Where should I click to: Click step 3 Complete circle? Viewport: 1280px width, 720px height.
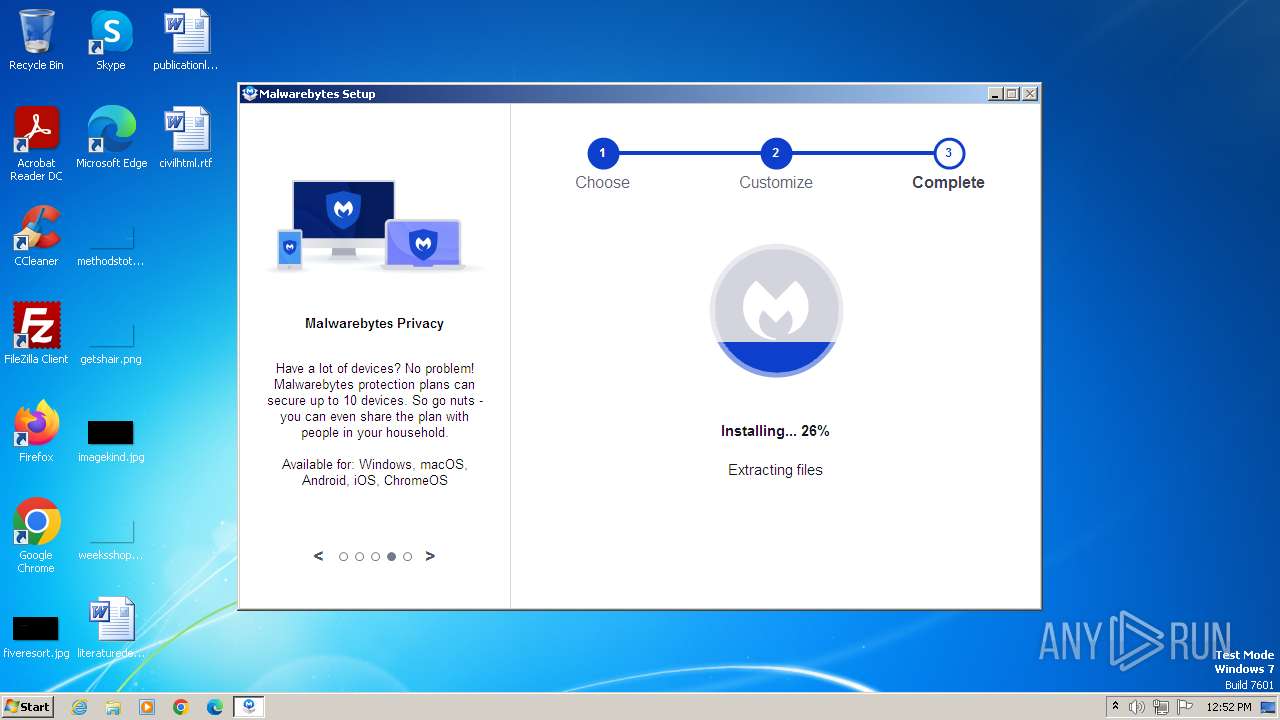pyautogui.click(x=949, y=153)
